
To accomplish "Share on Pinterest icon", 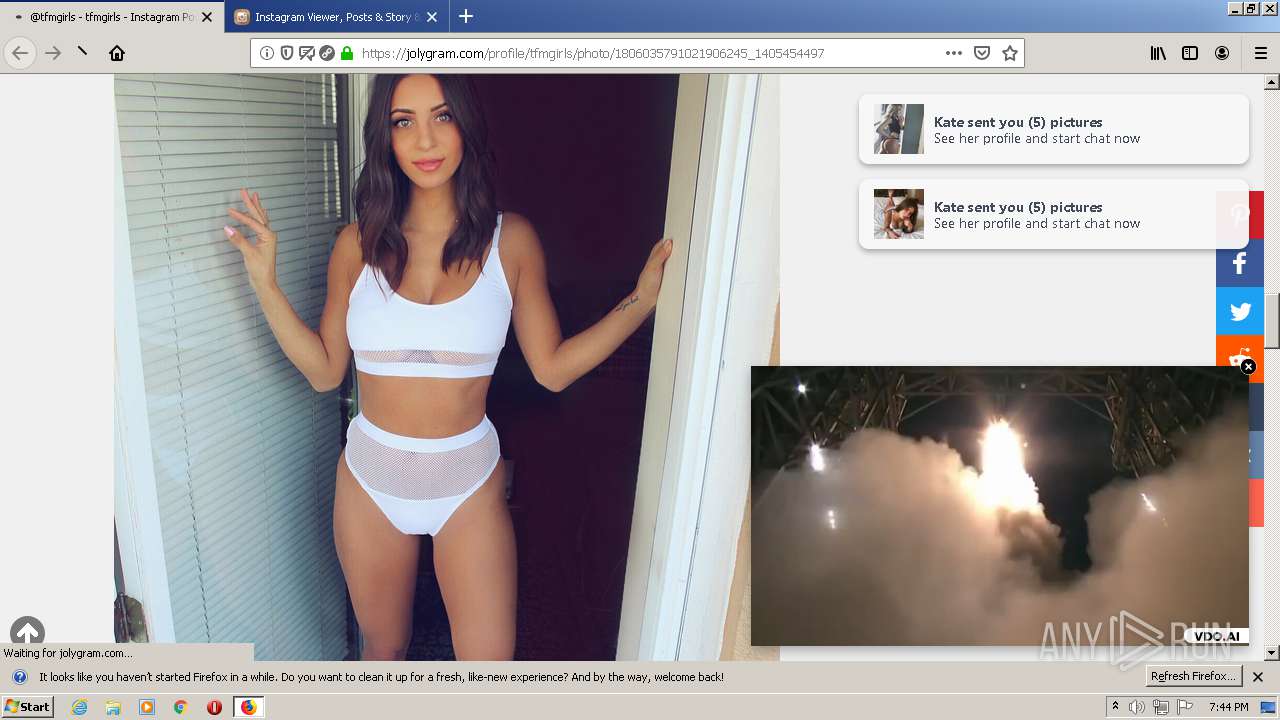I will 1240,215.
